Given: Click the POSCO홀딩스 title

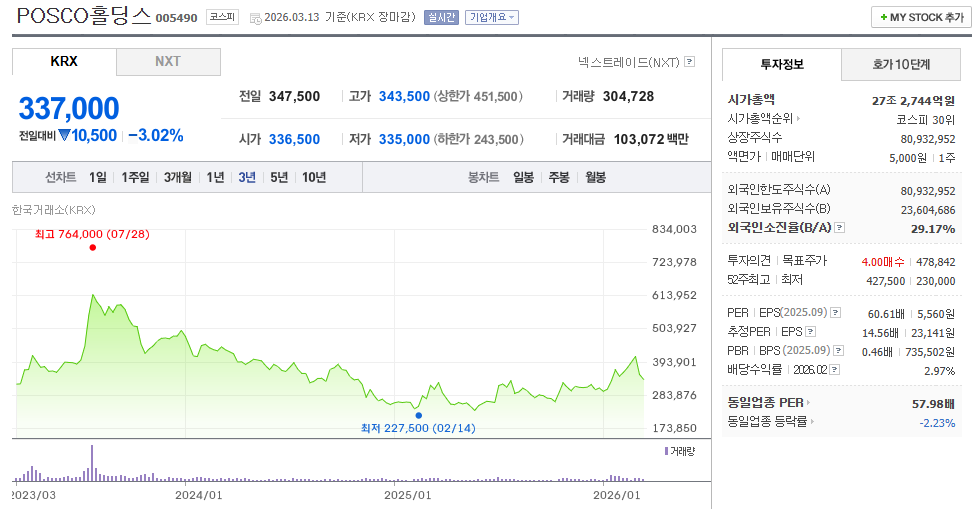Looking at the screenshot, I should pyautogui.click(x=84, y=16).
